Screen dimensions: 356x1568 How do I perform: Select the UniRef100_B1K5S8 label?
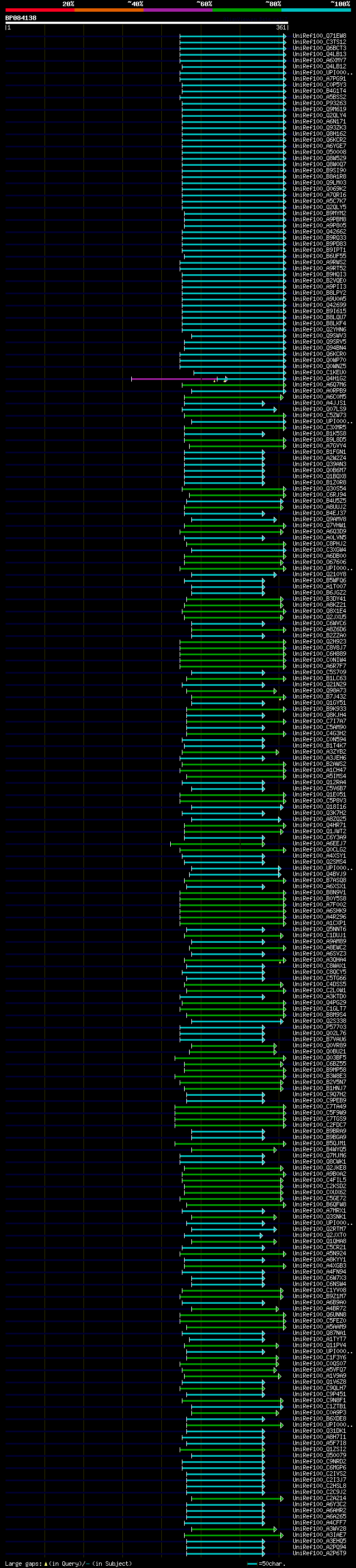pyautogui.click(x=319, y=433)
